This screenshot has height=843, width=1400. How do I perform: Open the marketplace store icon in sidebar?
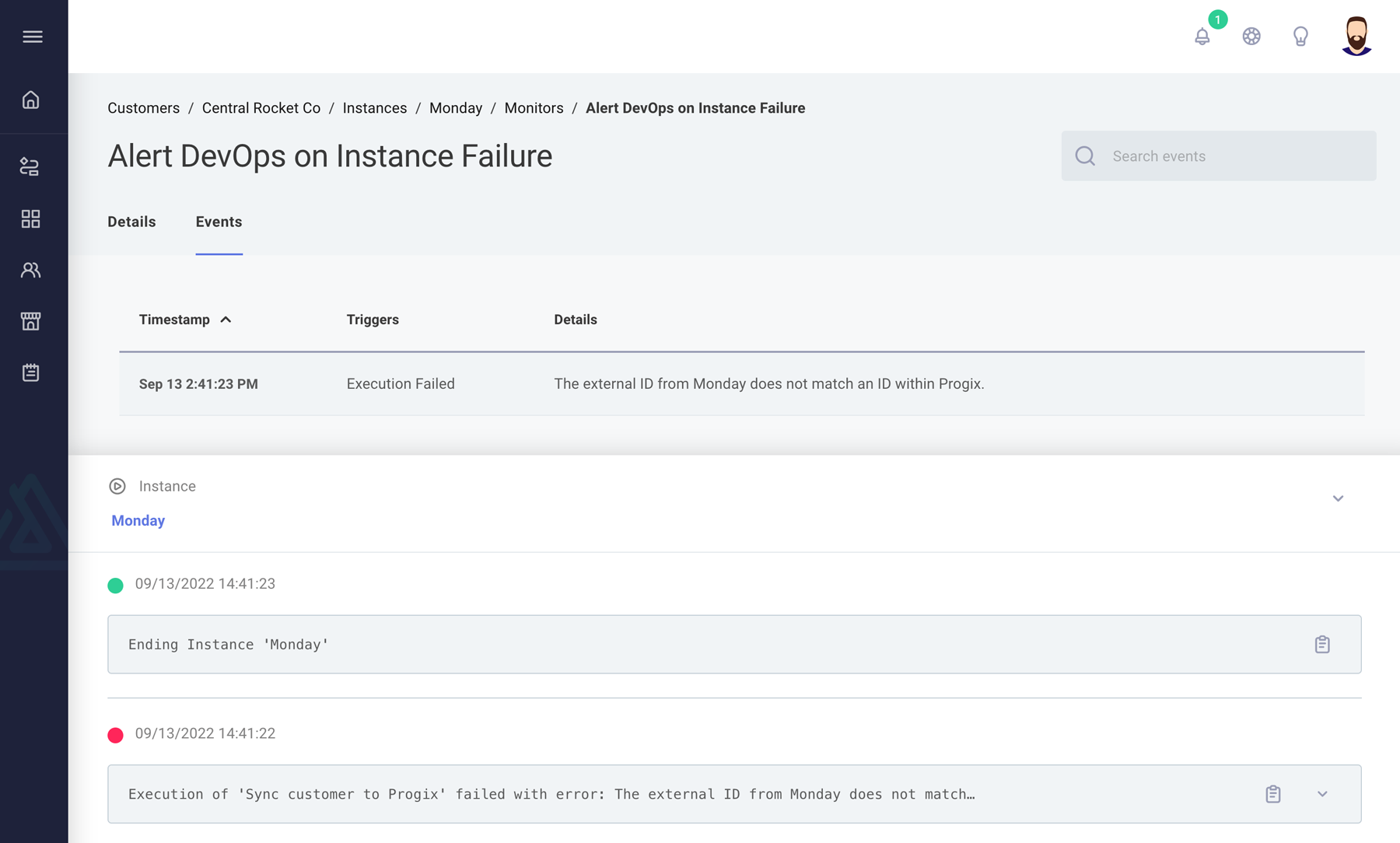(31, 320)
